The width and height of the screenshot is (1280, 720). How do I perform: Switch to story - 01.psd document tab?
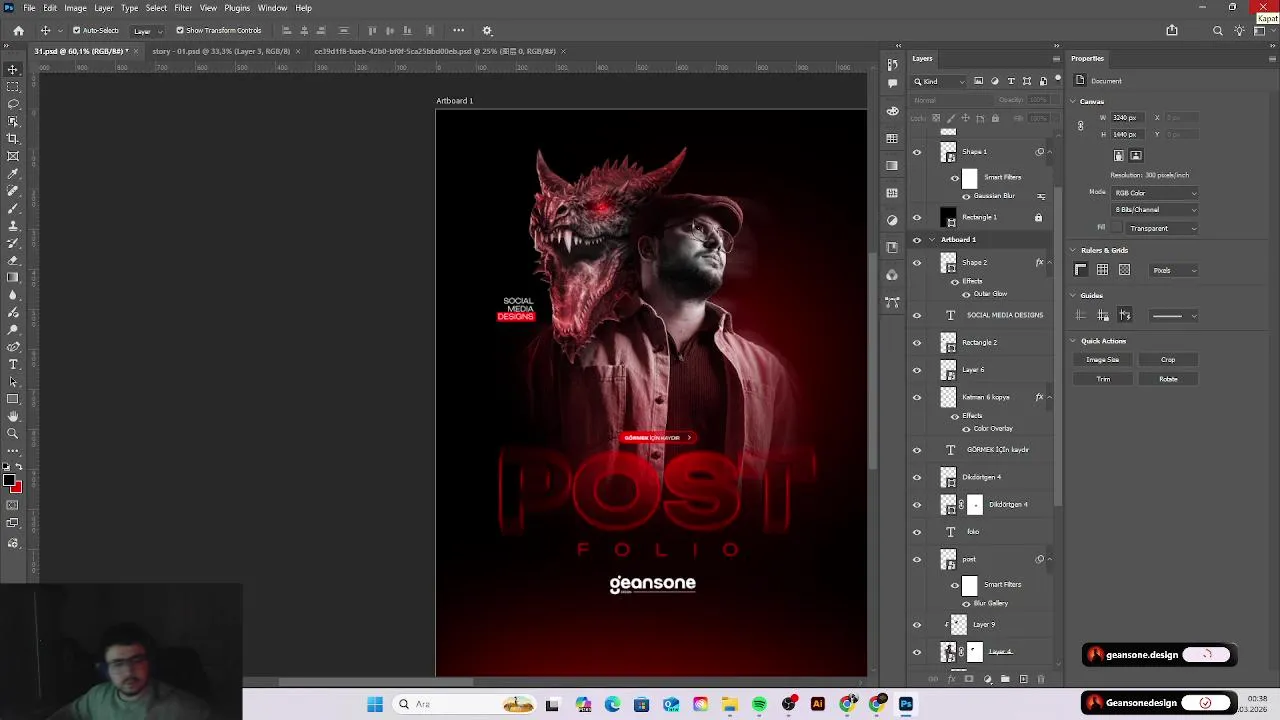[221, 51]
